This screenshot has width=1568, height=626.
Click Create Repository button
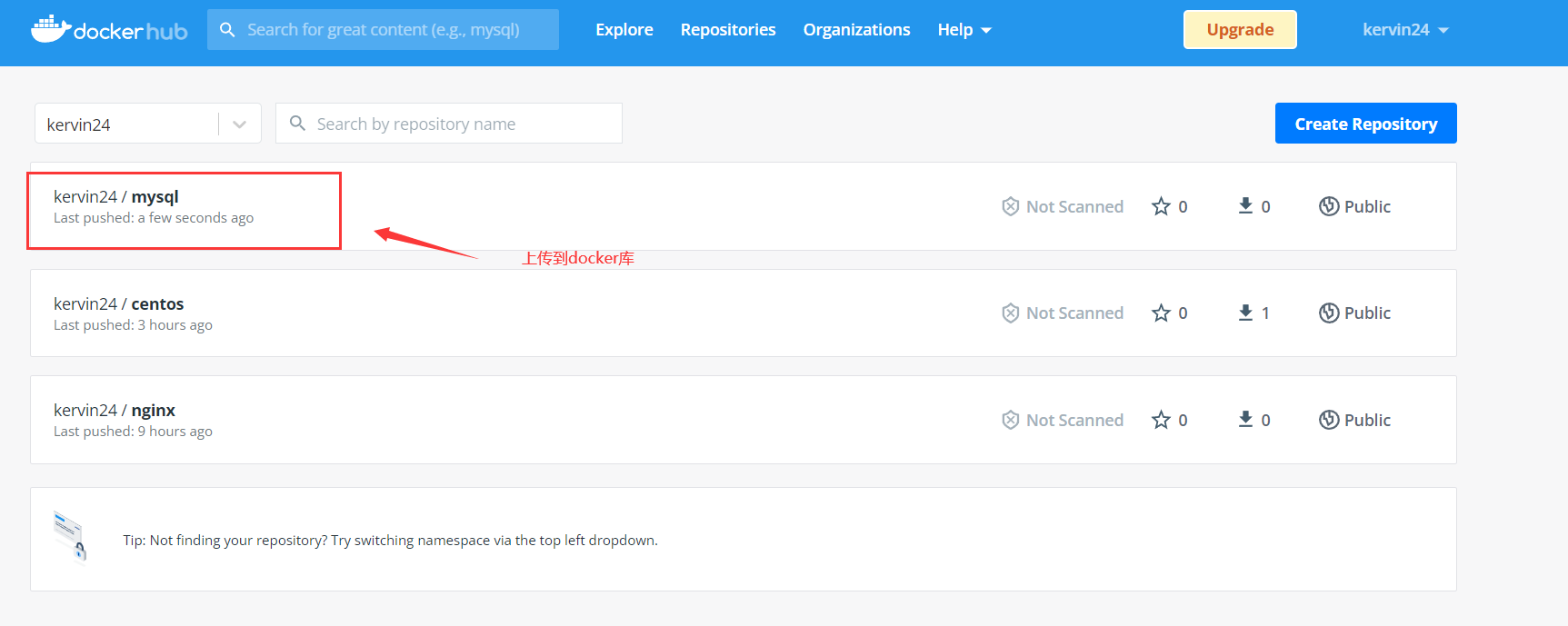tap(1366, 124)
